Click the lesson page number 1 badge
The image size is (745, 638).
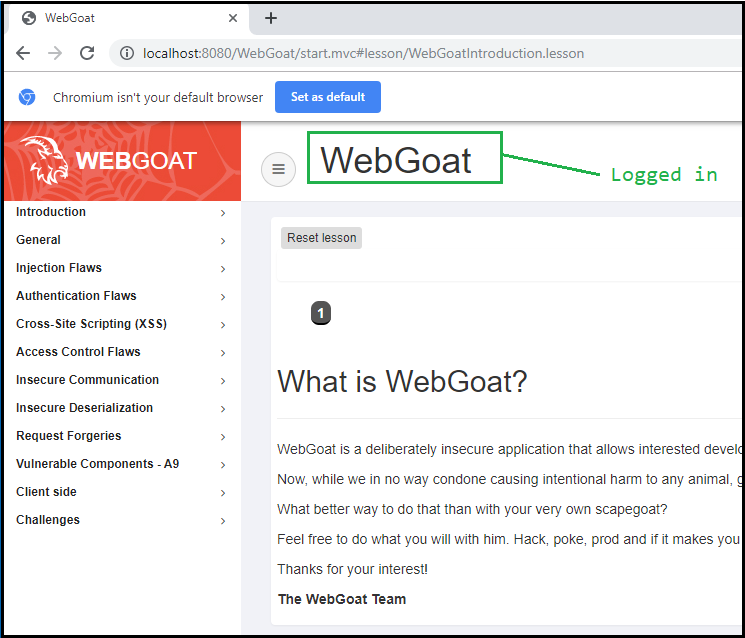click(320, 313)
